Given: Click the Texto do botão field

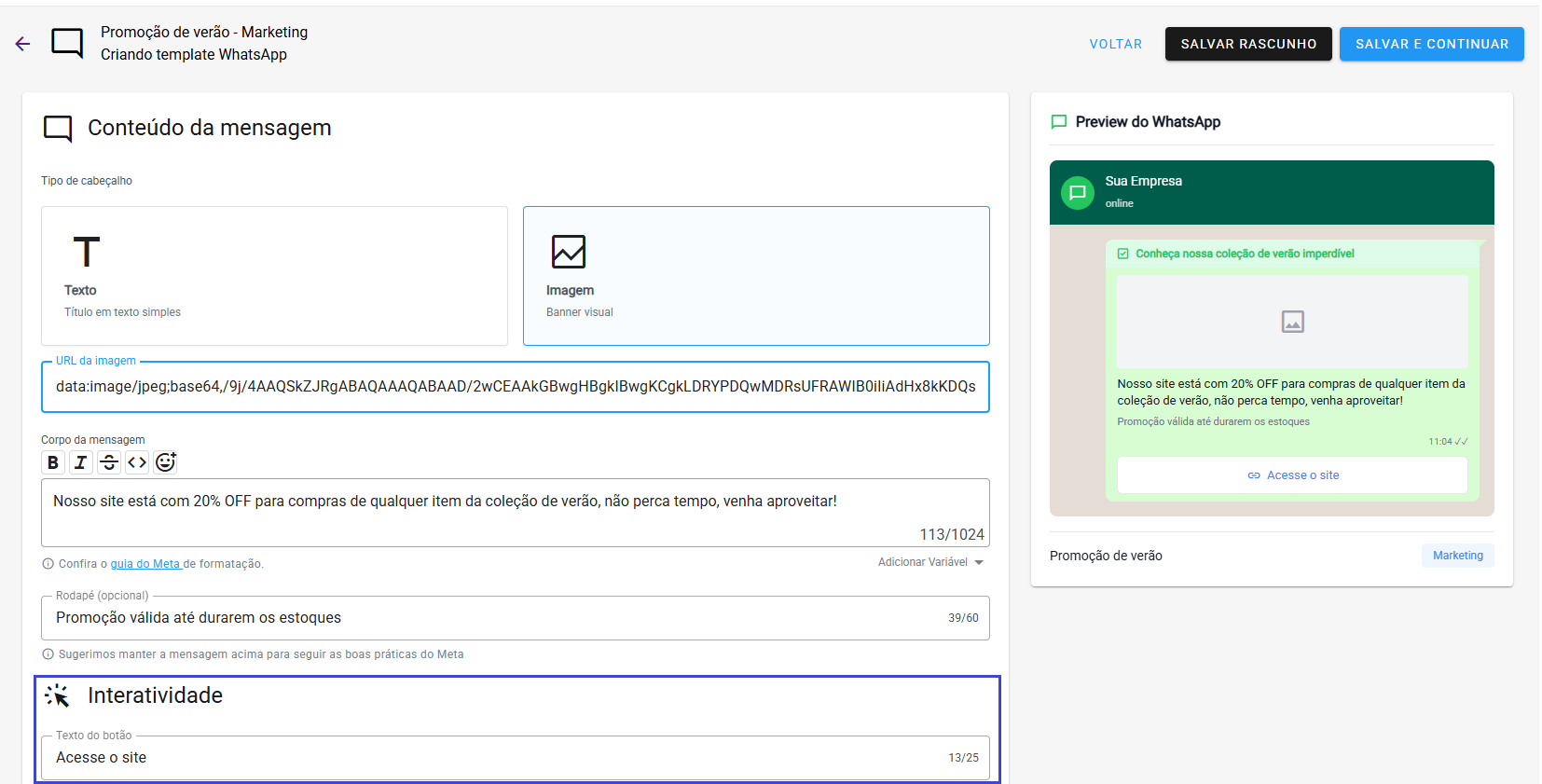Looking at the screenshot, I should pyautogui.click(x=494, y=758).
